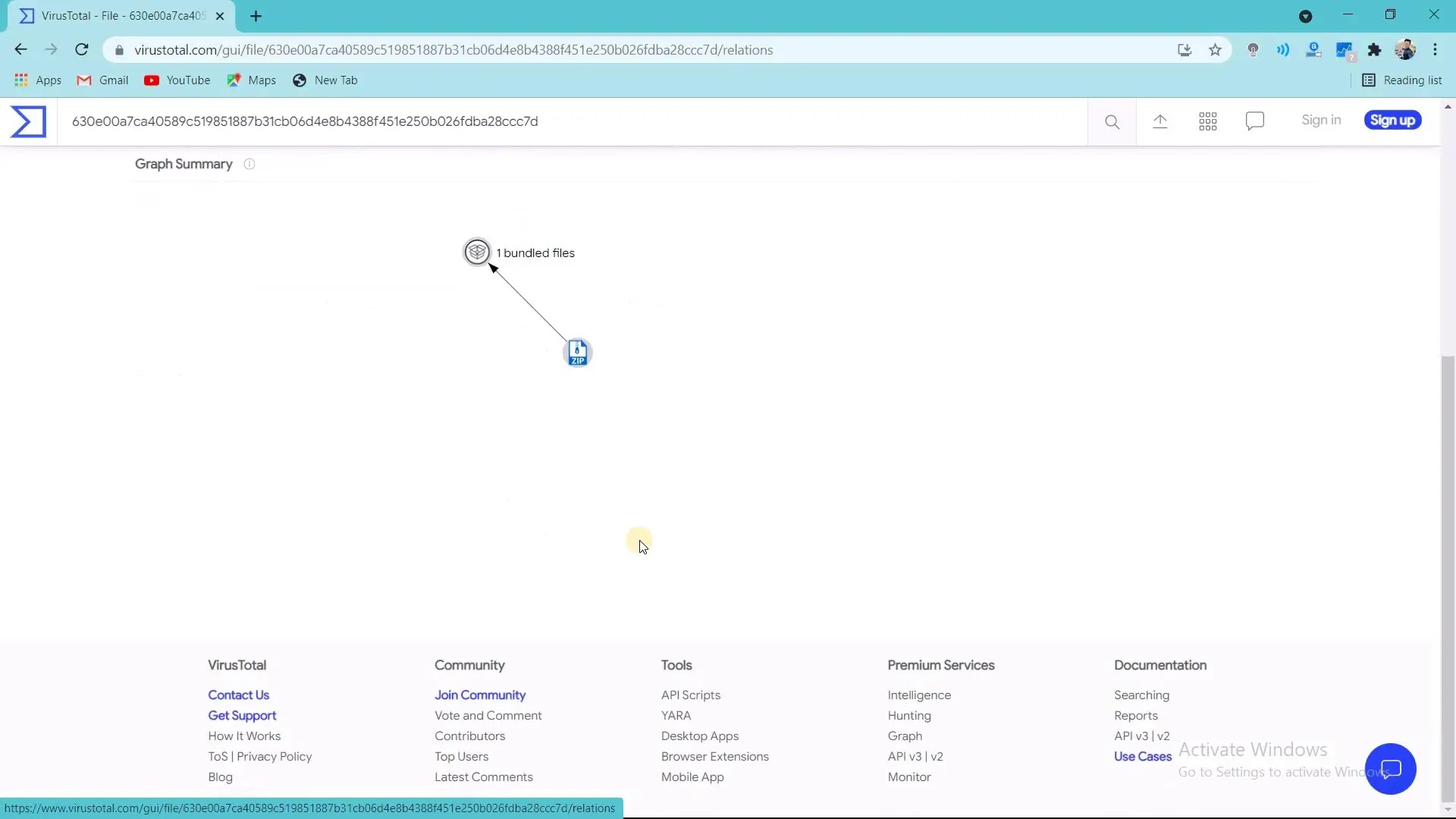Open the blue chat support bubble
This screenshot has height=819, width=1456.
1390,769
